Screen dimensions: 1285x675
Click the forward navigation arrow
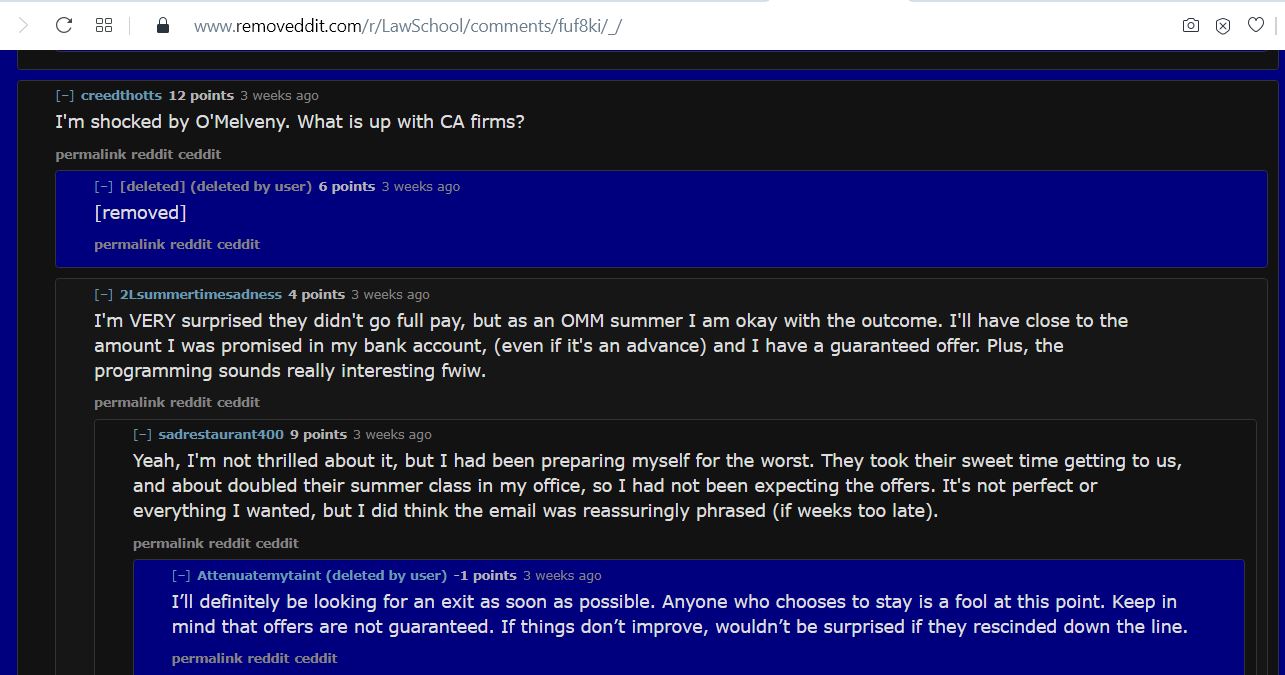tap(25, 25)
